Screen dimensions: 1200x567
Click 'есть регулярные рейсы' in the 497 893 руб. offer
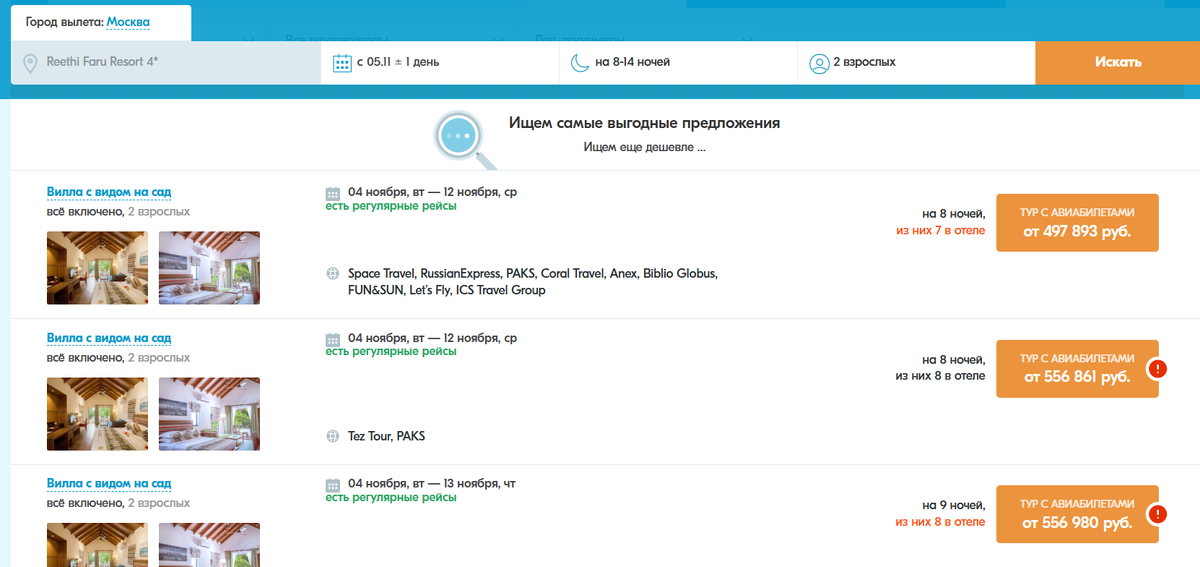[391, 206]
